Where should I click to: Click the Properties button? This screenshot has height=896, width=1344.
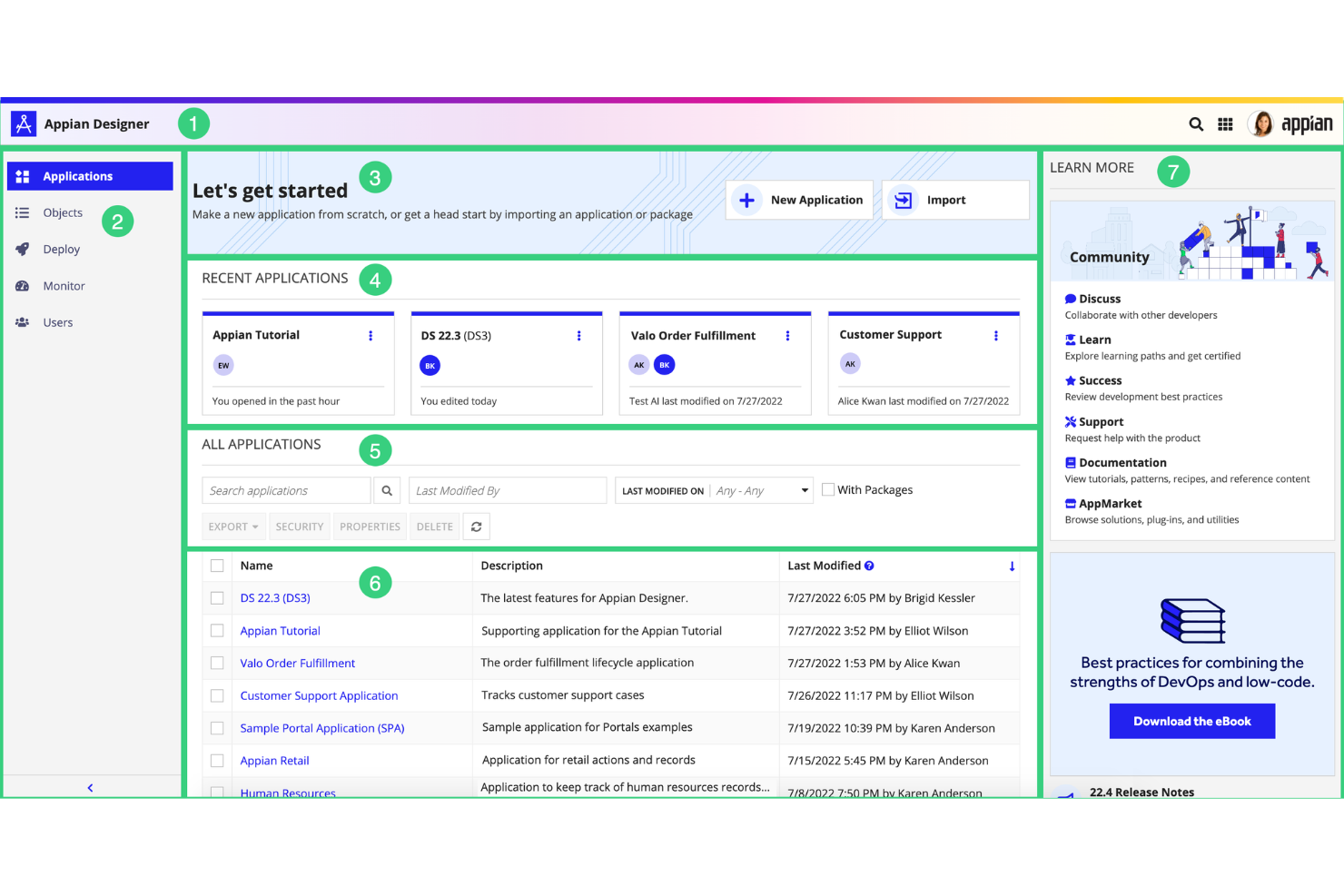(x=370, y=527)
